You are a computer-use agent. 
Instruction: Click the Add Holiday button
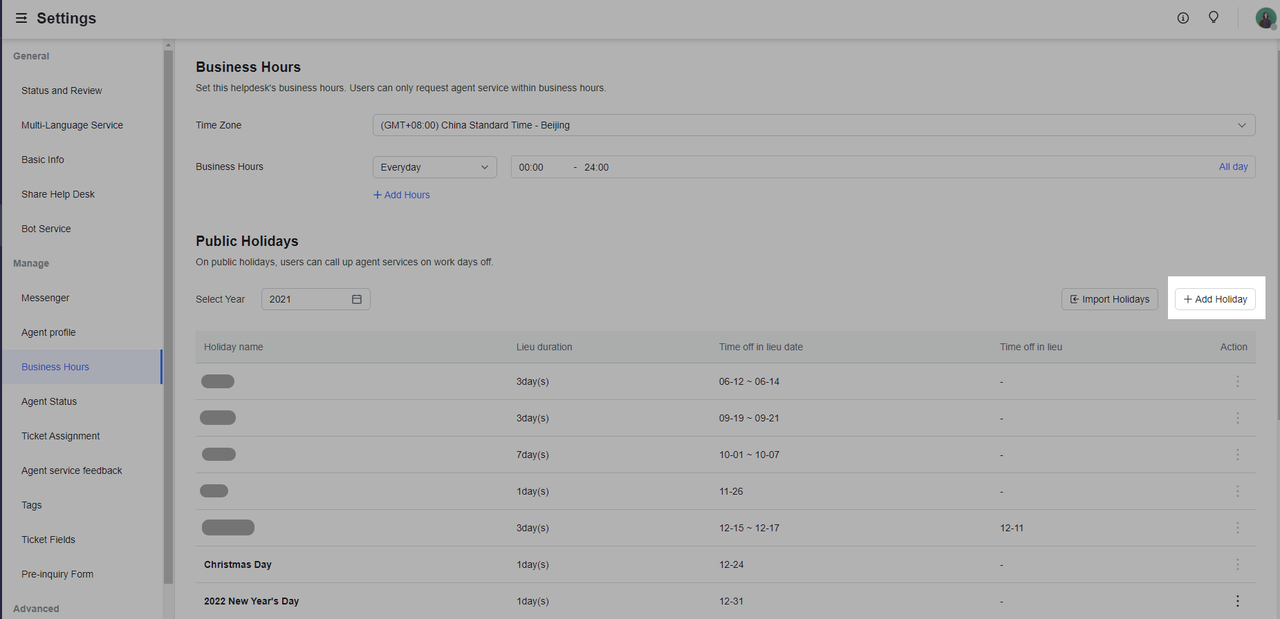coord(1215,299)
